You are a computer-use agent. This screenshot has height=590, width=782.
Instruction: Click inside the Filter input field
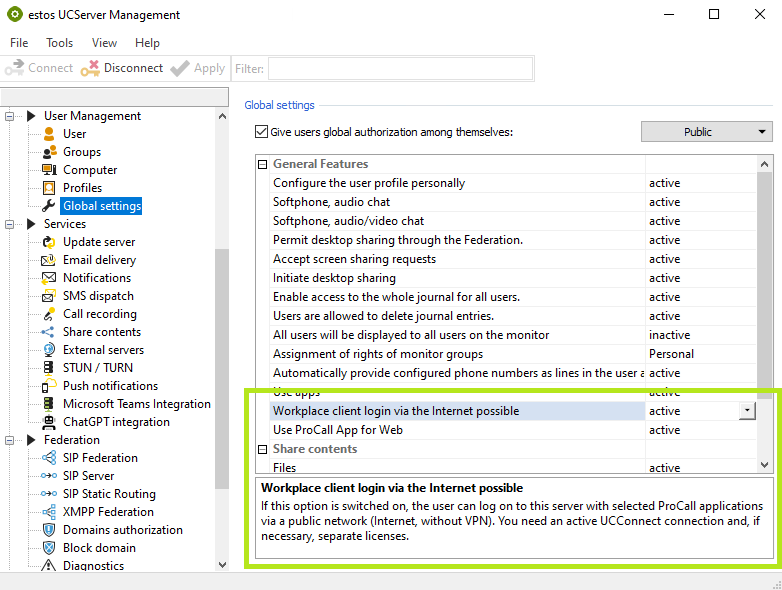pyautogui.click(x=400, y=68)
